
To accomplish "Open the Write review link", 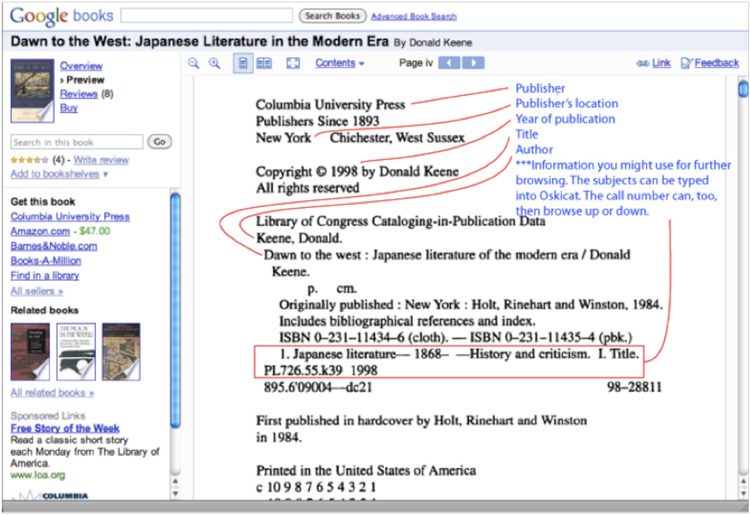I will [101, 160].
